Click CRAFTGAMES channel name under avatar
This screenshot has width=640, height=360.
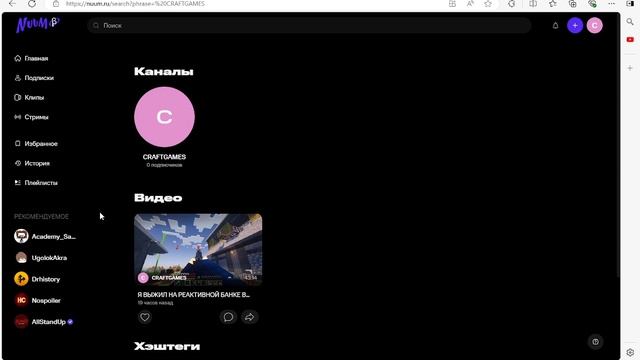point(164,157)
